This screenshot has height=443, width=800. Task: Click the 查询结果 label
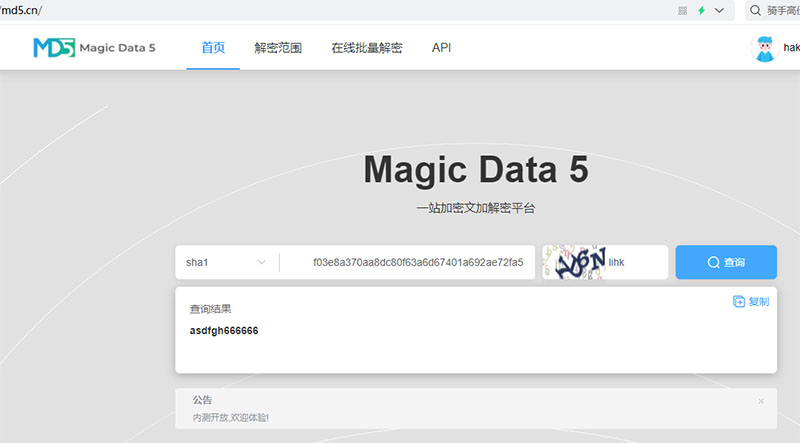[210, 309]
